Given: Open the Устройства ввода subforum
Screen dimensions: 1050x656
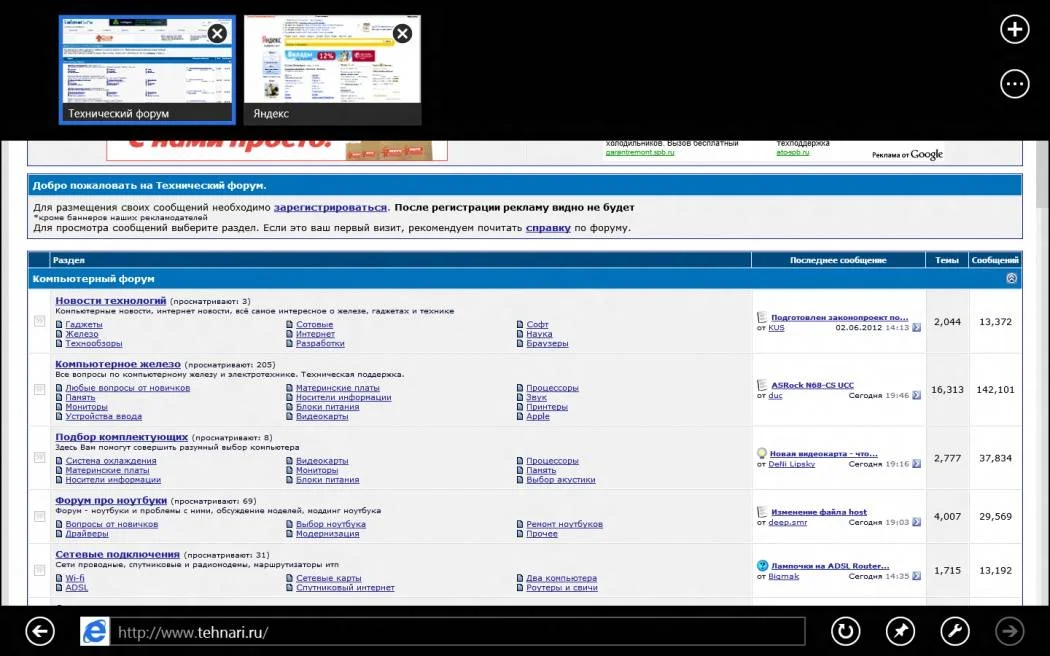Looking at the screenshot, I should [104, 416].
